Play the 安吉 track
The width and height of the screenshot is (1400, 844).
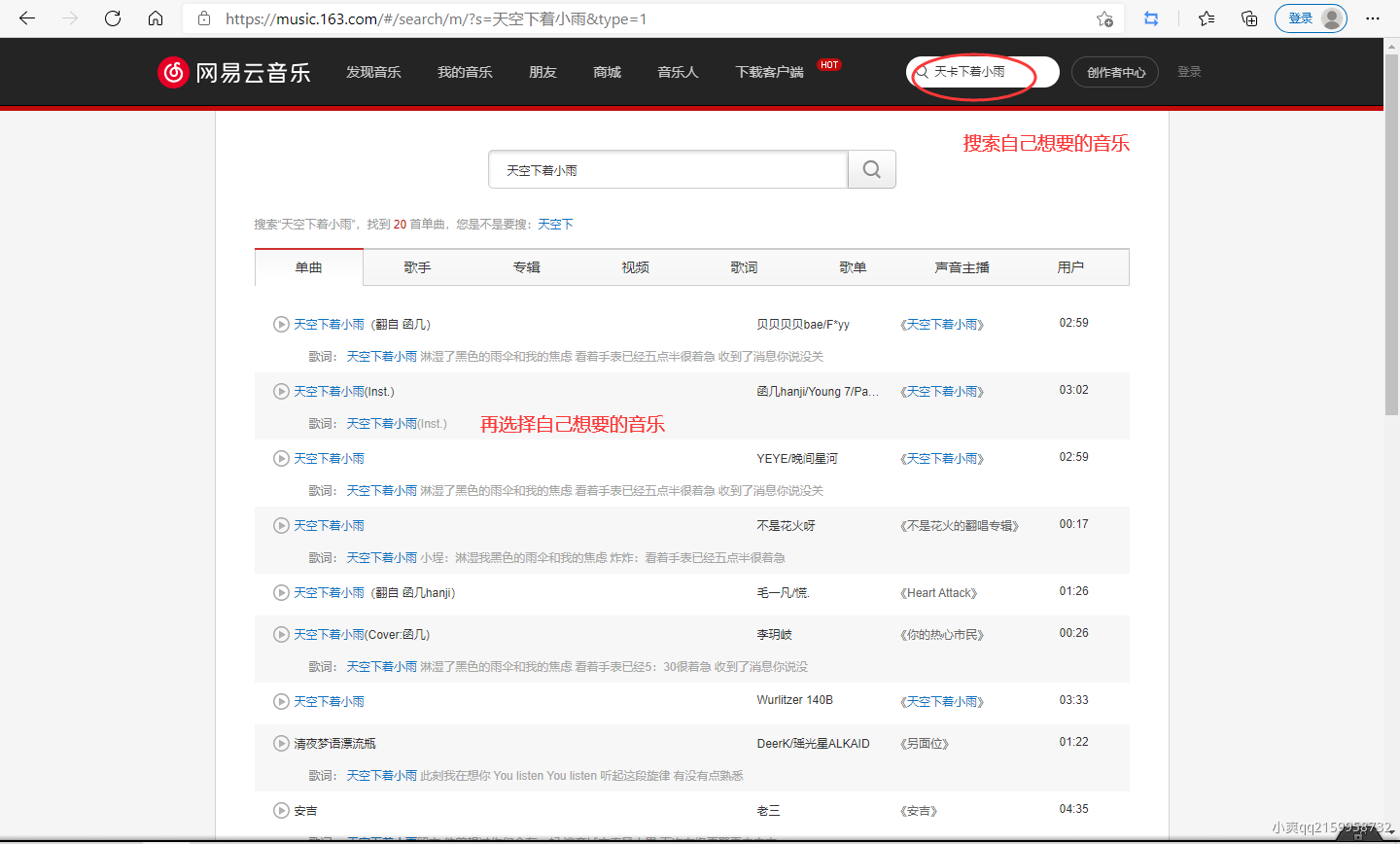click(281, 810)
